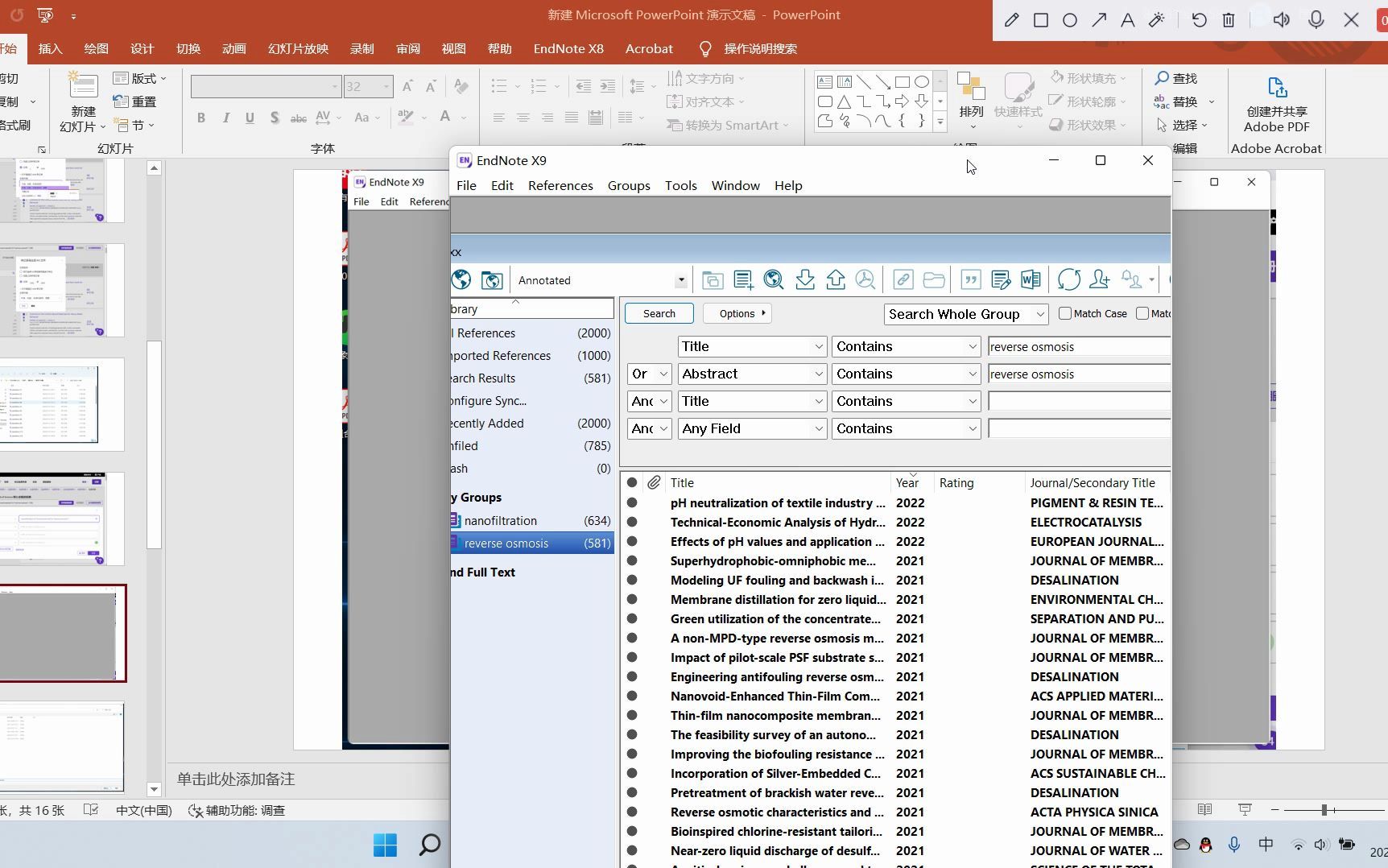The width and height of the screenshot is (1388, 868).
Task: Toggle Bold in PowerPoint font group
Action: click(201, 118)
